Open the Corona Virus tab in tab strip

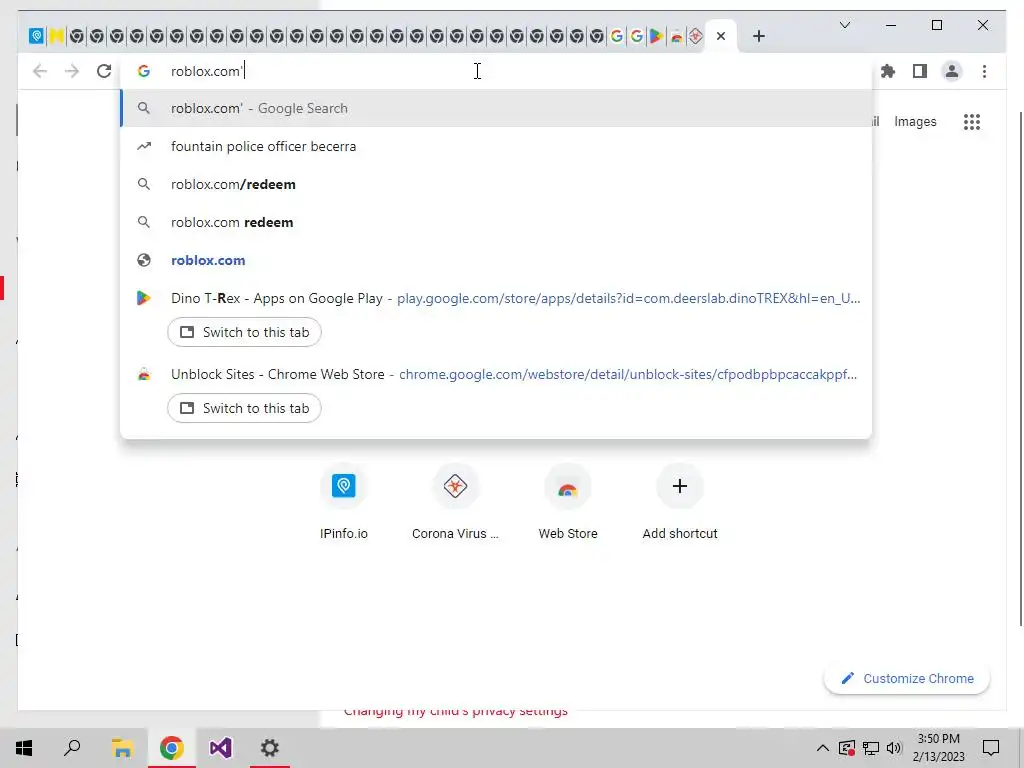696,36
